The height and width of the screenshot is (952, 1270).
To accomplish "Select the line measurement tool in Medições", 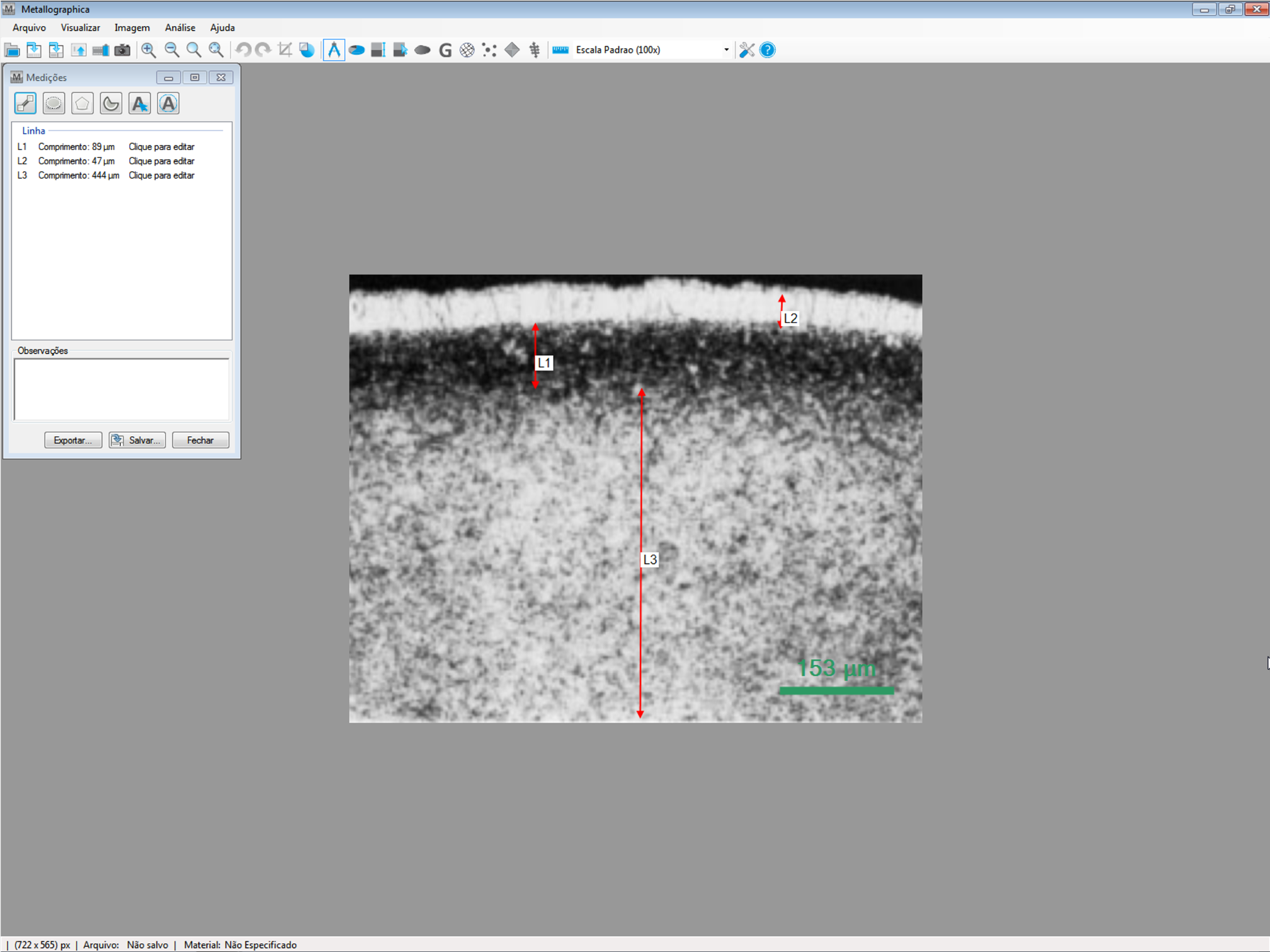I will [x=25, y=104].
